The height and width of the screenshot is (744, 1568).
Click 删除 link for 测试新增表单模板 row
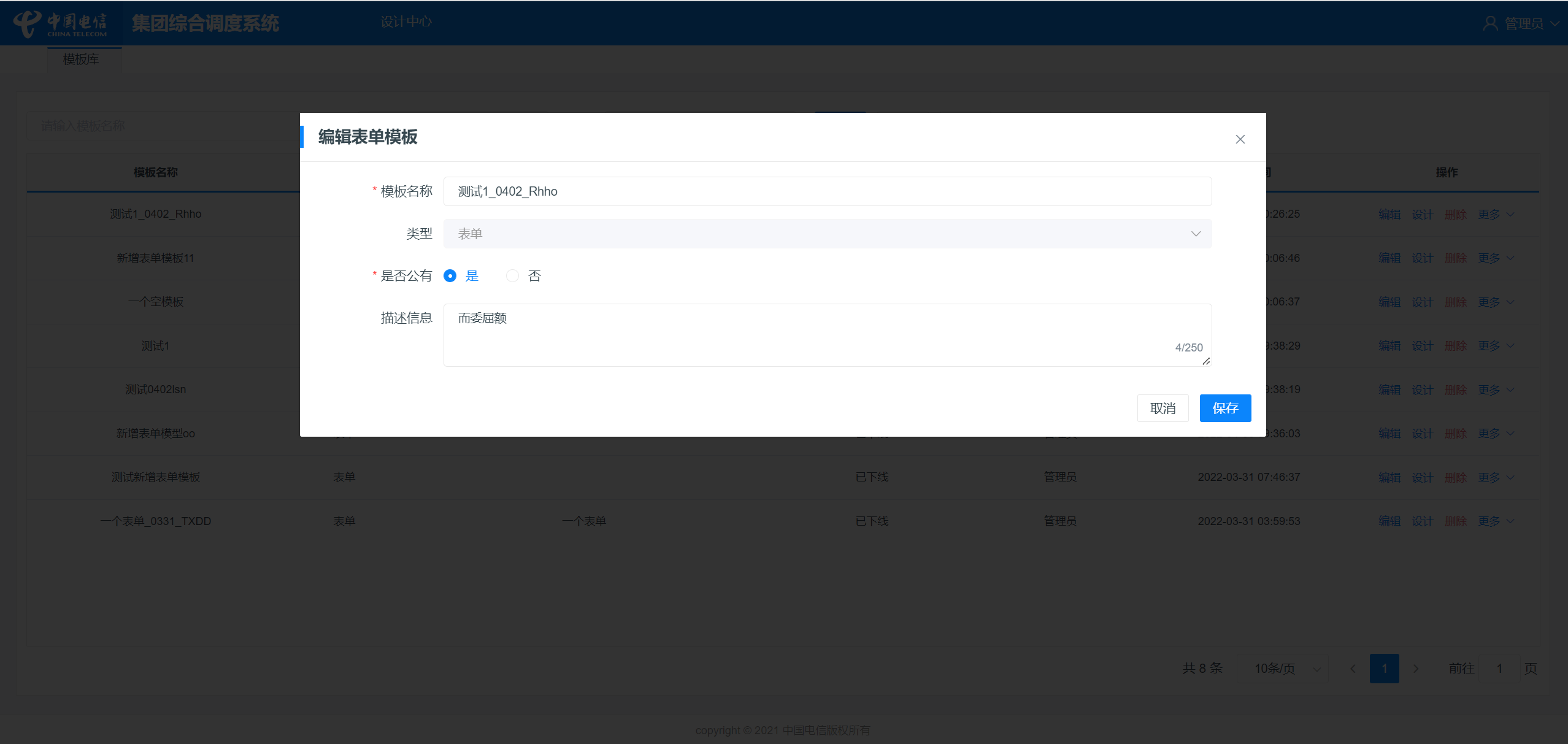point(1455,477)
